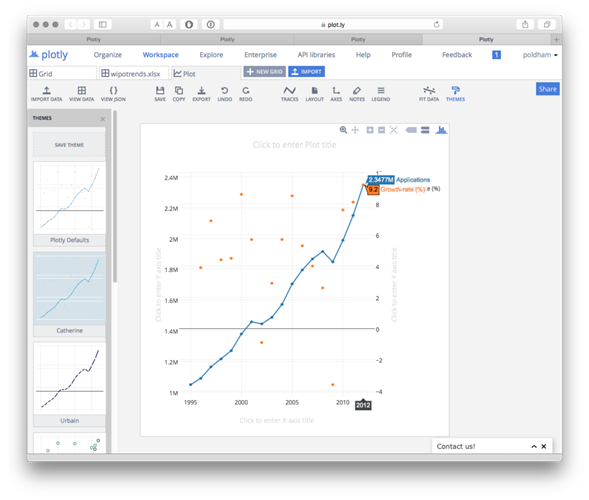This screenshot has height=500, width=589.
Task: Click the left Y axis title placeholder
Action: point(158,285)
